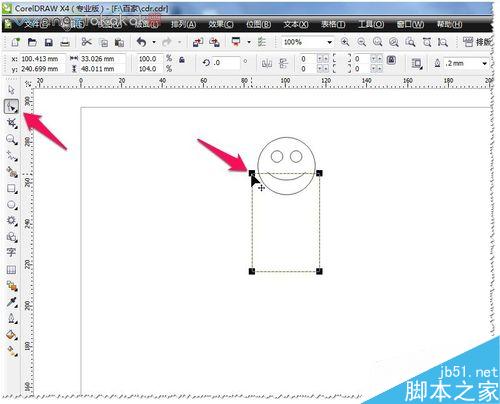Select the Freehand drawing tool

point(12,156)
